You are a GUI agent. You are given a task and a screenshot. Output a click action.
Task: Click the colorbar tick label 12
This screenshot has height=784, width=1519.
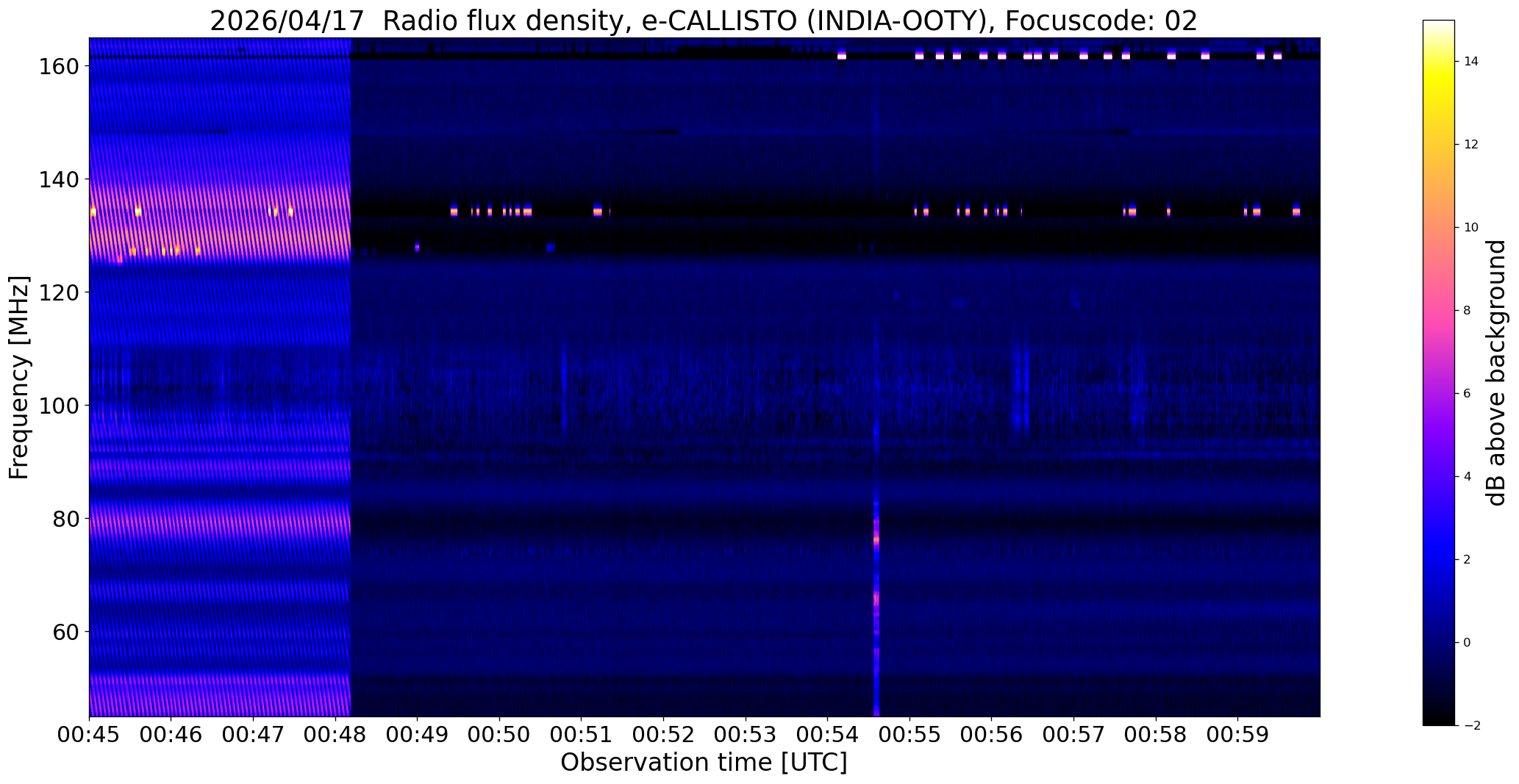tap(1471, 145)
